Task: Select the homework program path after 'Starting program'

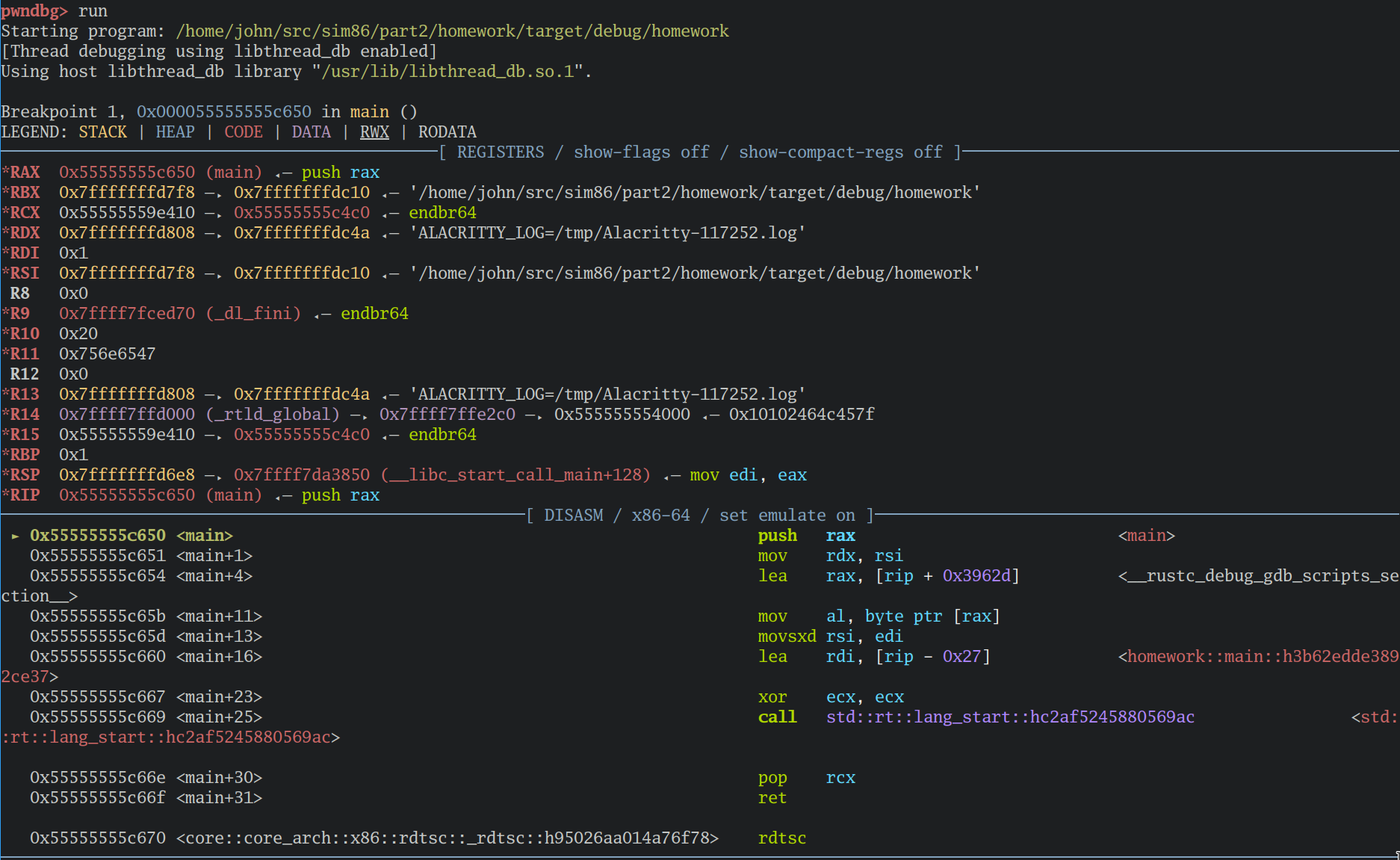Action: point(452,31)
